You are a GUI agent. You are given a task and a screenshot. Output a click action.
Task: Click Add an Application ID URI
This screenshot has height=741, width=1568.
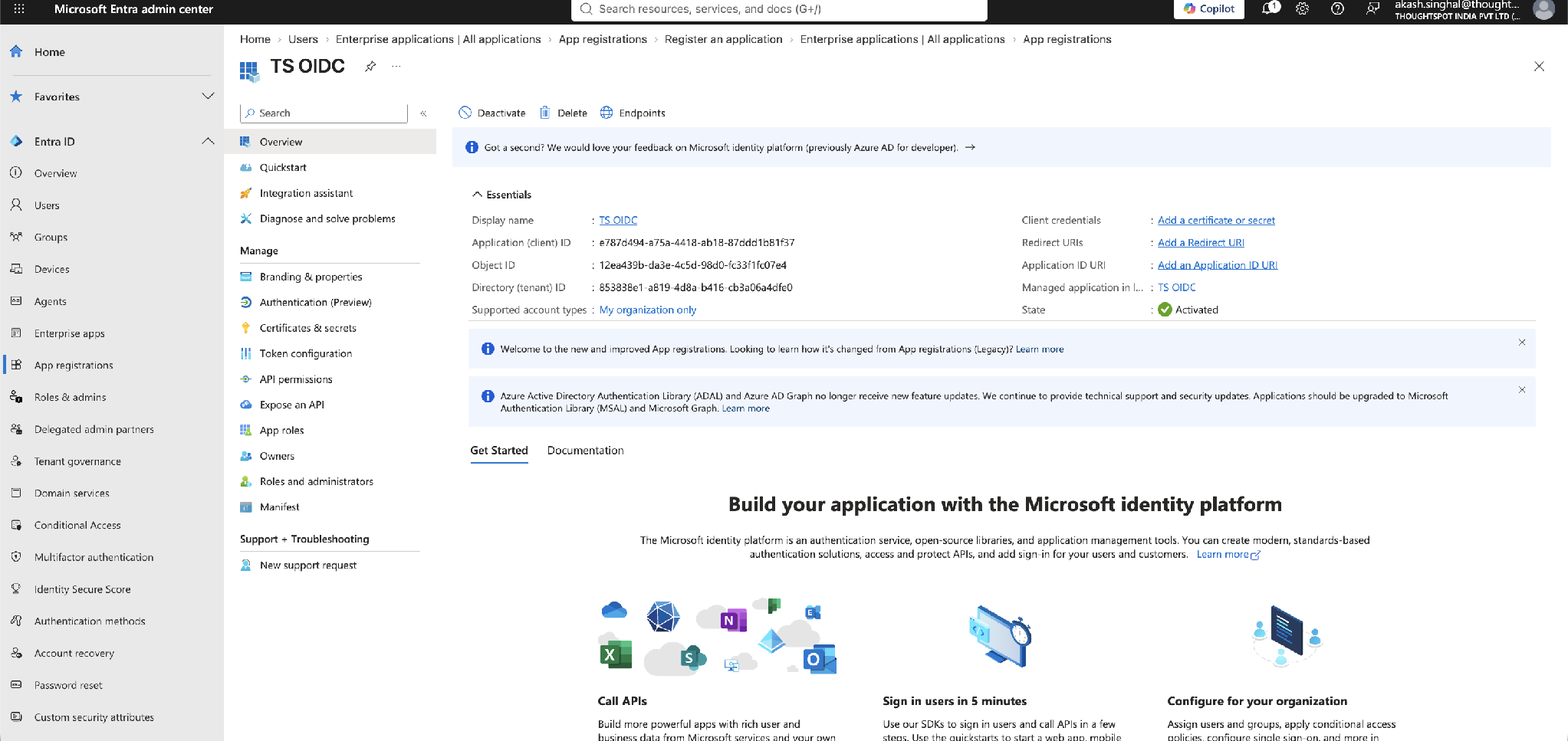[x=1218, y=265]
